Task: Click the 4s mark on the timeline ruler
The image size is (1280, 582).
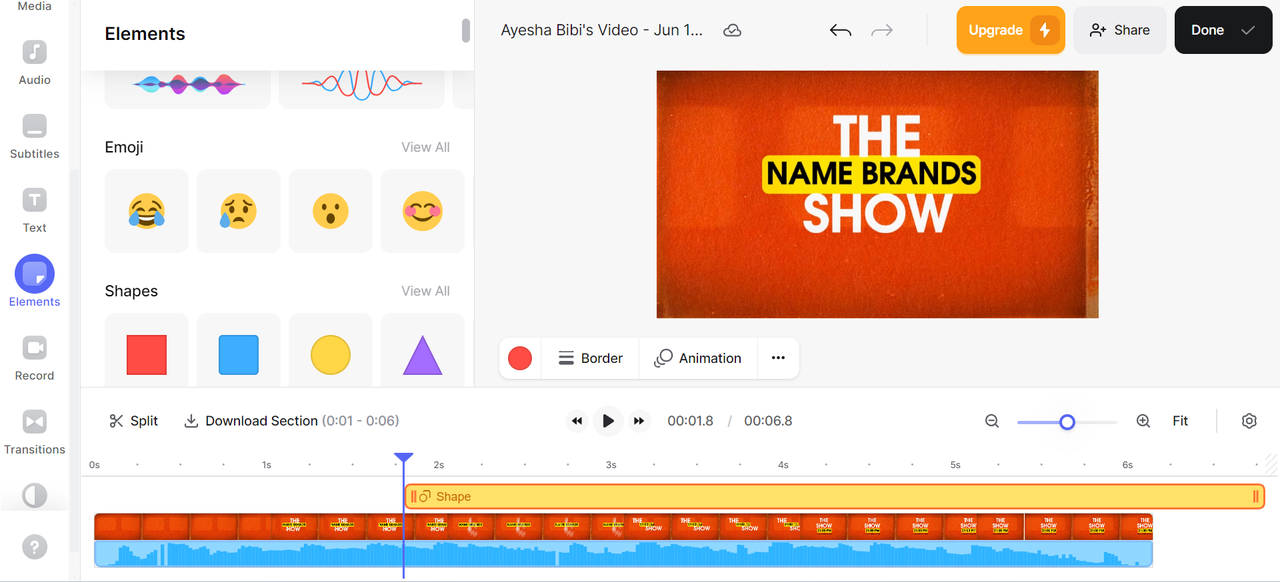Action: (x=783, y=465)
